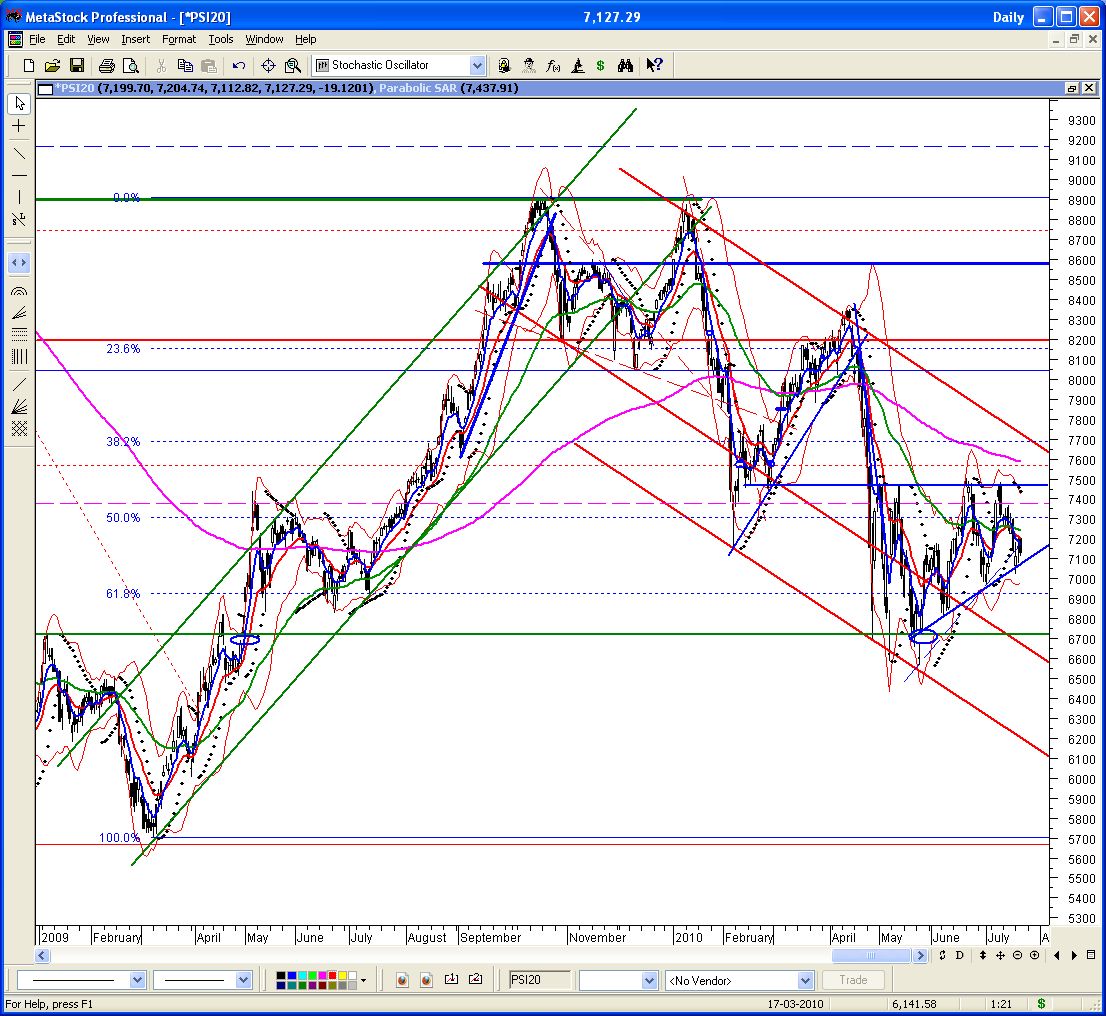Select the crosshair tool in left toolbar
Screen dimensions: 1106x1016
coord(19,126)
